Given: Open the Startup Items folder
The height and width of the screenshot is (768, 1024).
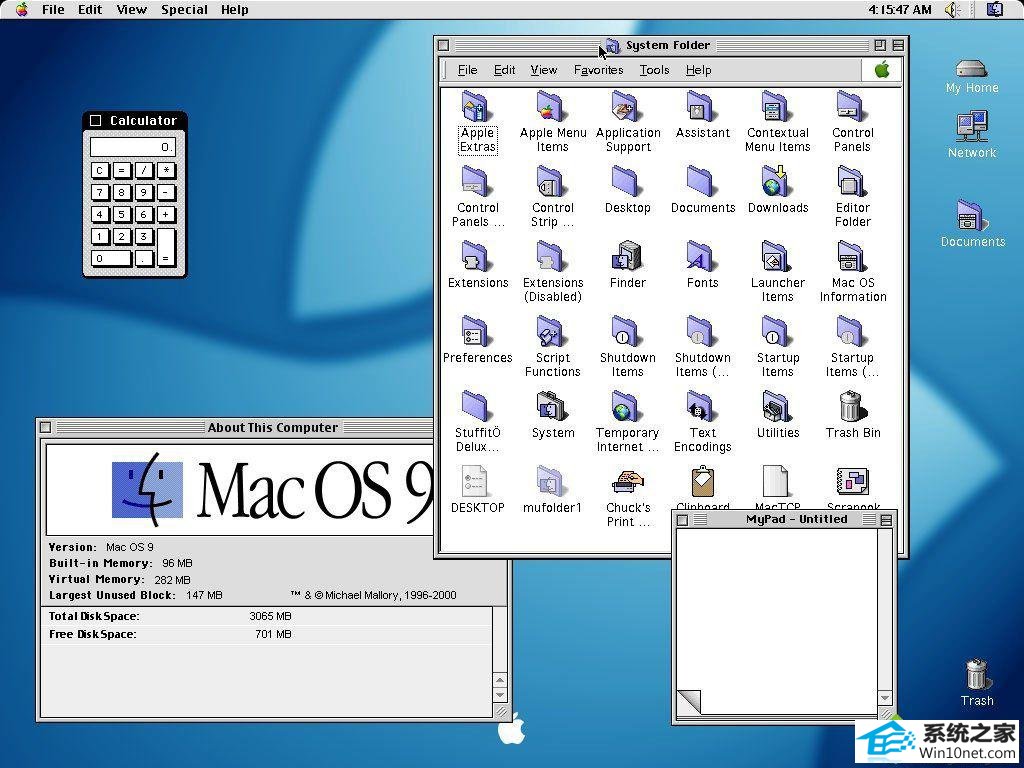Looking at the screenshot, I should pyautogui.click(x=777, y=333).
